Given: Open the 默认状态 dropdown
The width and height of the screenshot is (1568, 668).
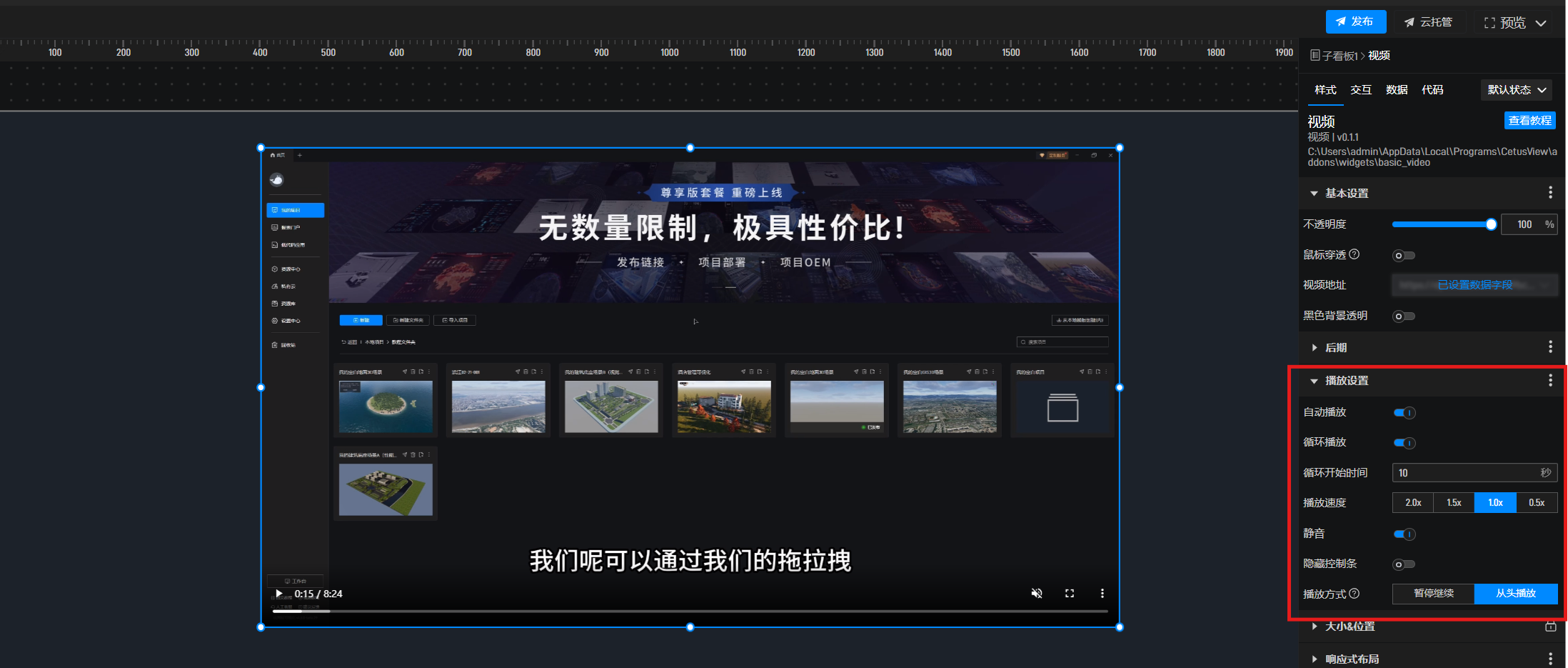Looking at the screenshot, I should (1517, 90).
